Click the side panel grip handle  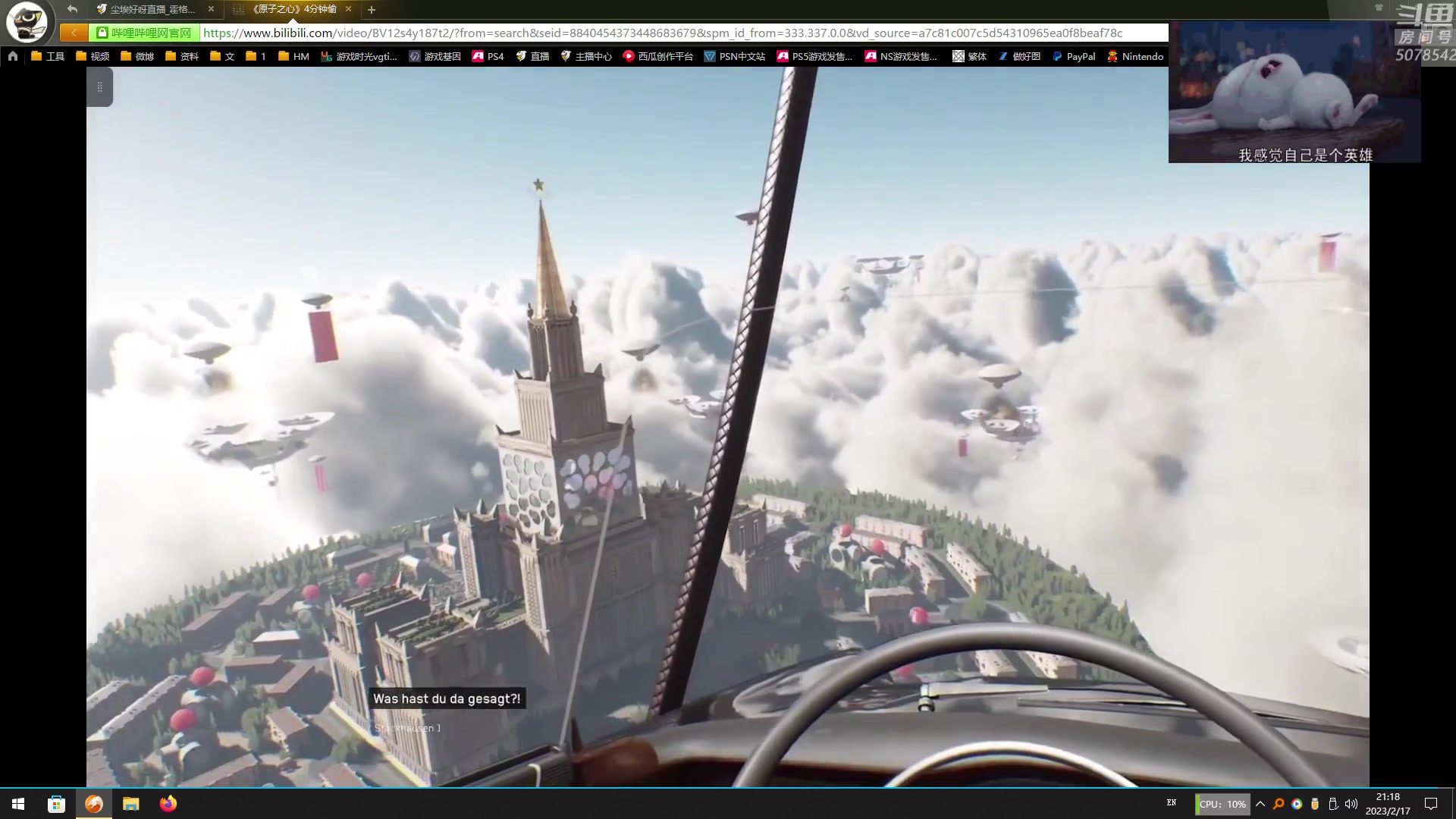pyautogui.click(x=99, y=86)
